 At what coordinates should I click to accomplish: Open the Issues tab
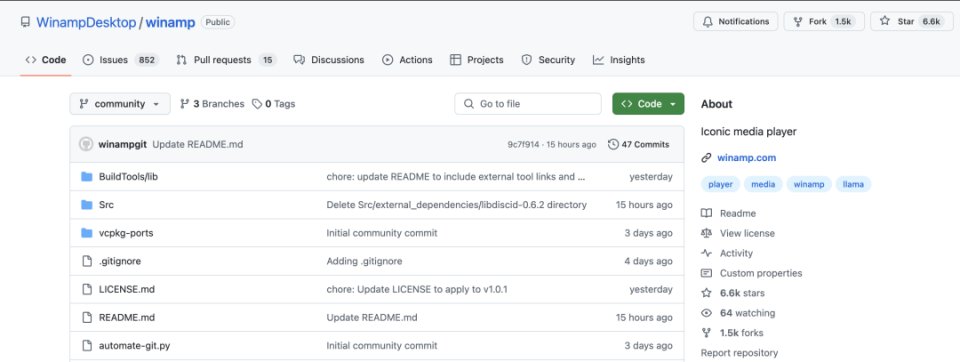[x=121, y=60]
